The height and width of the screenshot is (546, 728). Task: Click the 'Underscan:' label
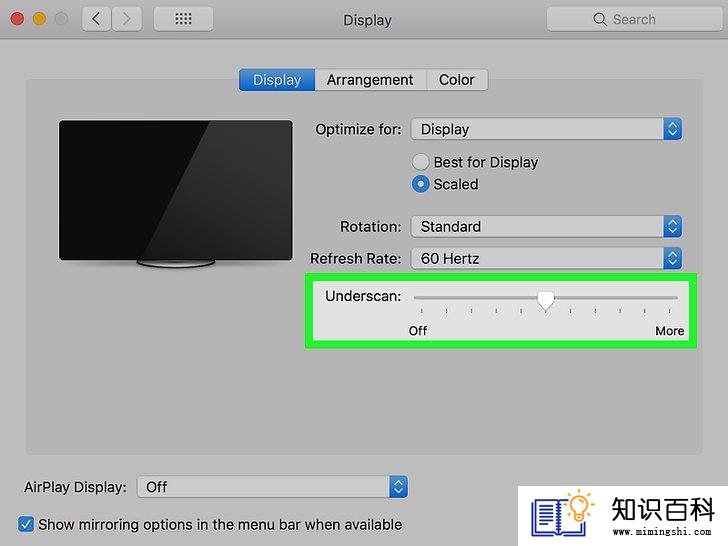coord(363,296)
